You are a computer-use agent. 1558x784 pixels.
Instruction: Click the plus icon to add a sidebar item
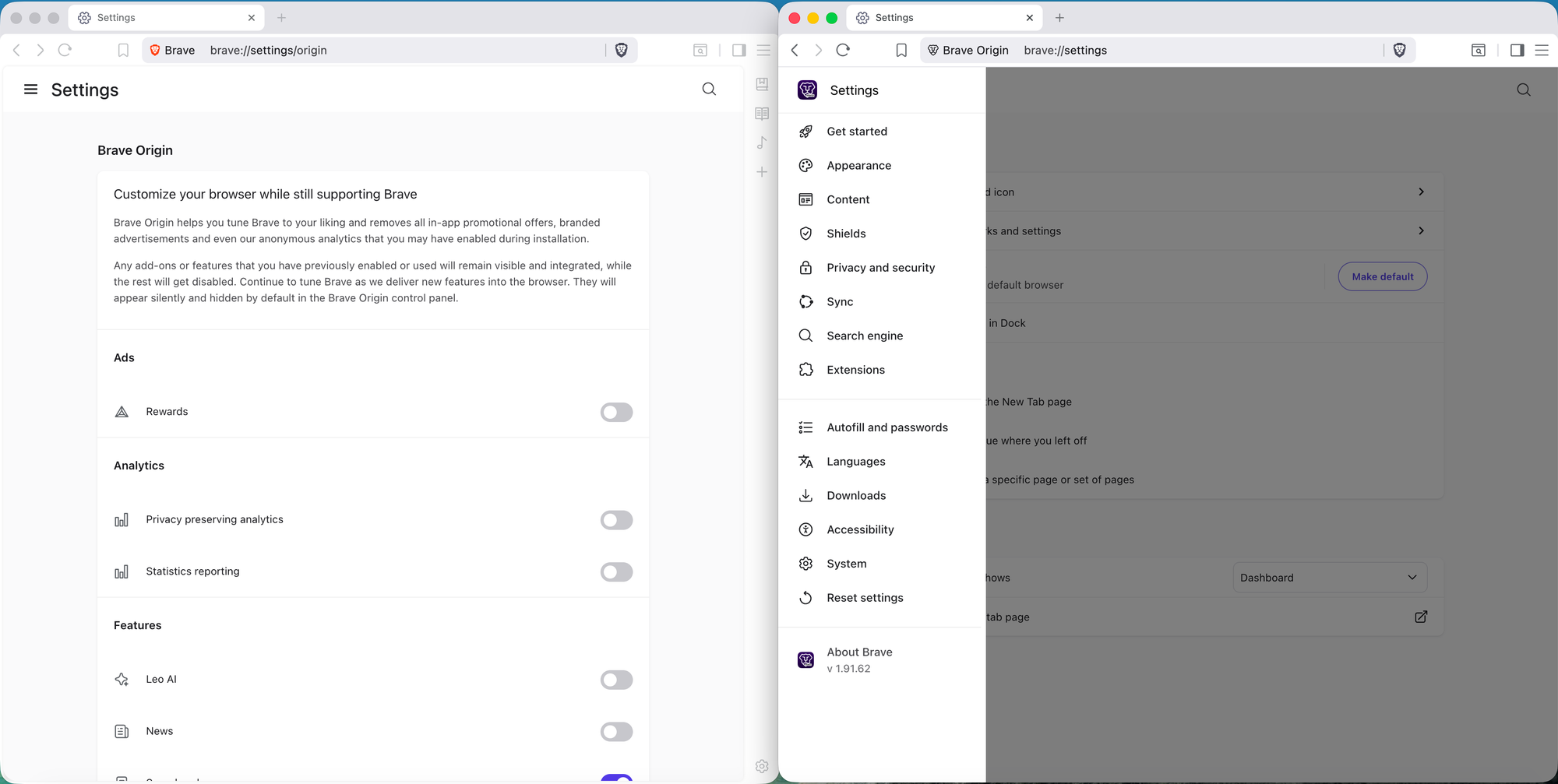(762, 172)
